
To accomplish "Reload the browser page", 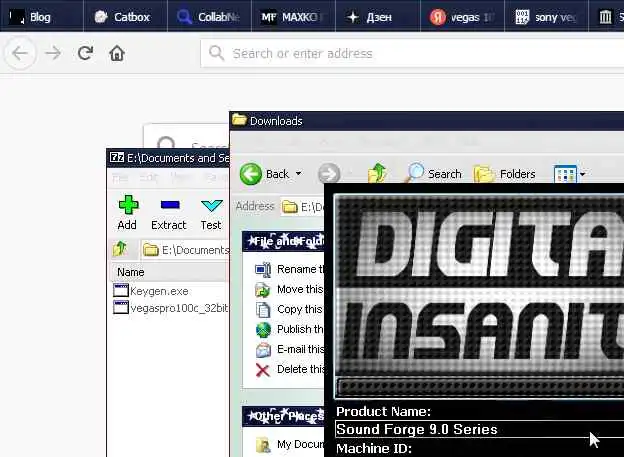I will 85,53.
